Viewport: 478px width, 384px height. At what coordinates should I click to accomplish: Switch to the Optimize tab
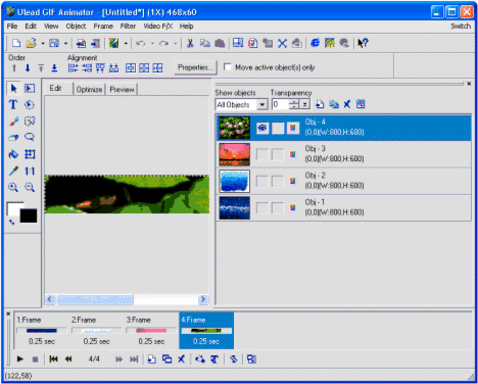click(89, 89)
